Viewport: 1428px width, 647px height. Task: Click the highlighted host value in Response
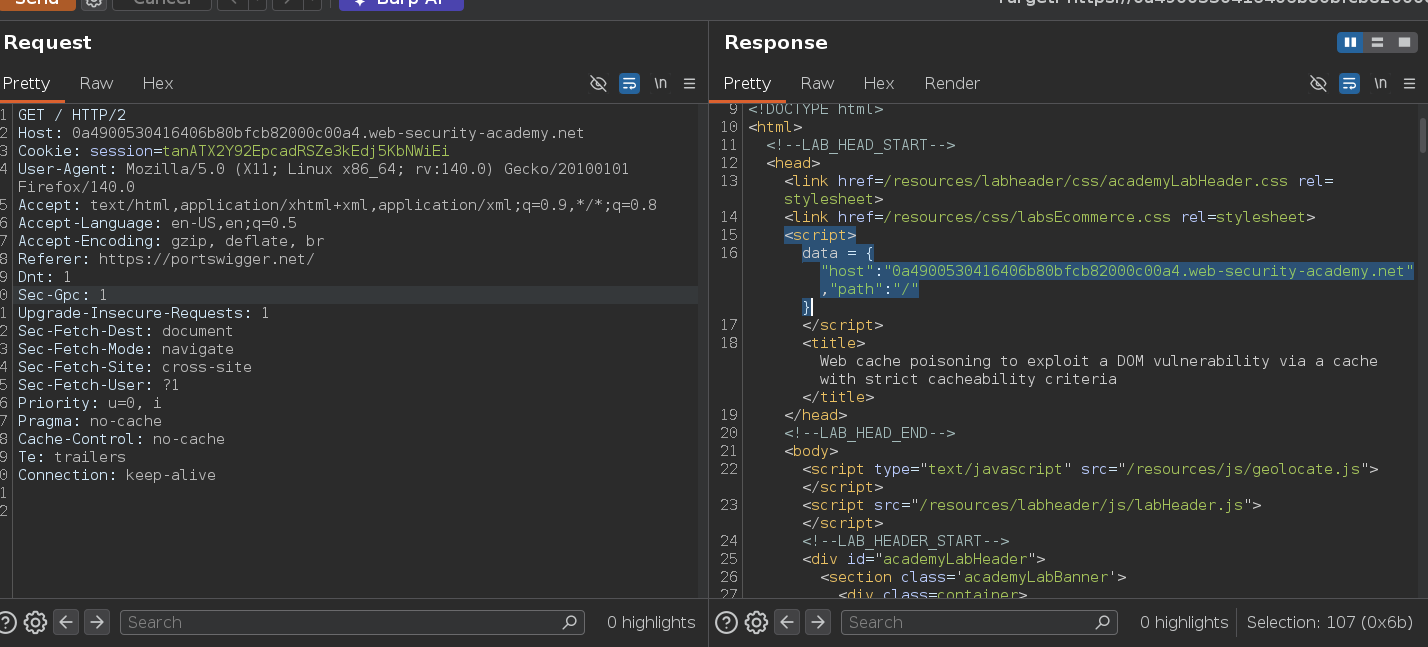pos(1148,271)
